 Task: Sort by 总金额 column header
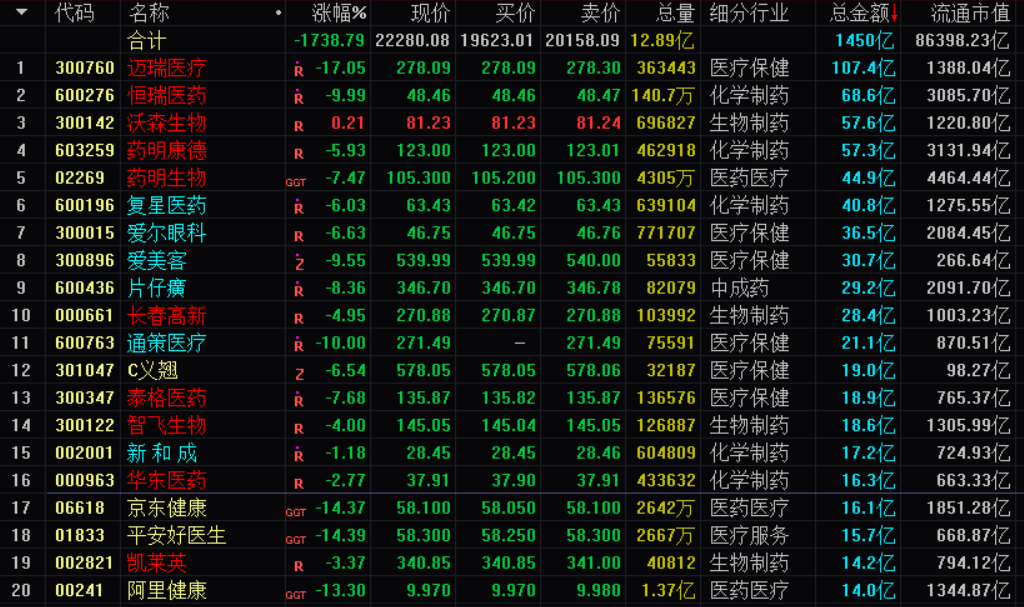click(x=859, y=12)
